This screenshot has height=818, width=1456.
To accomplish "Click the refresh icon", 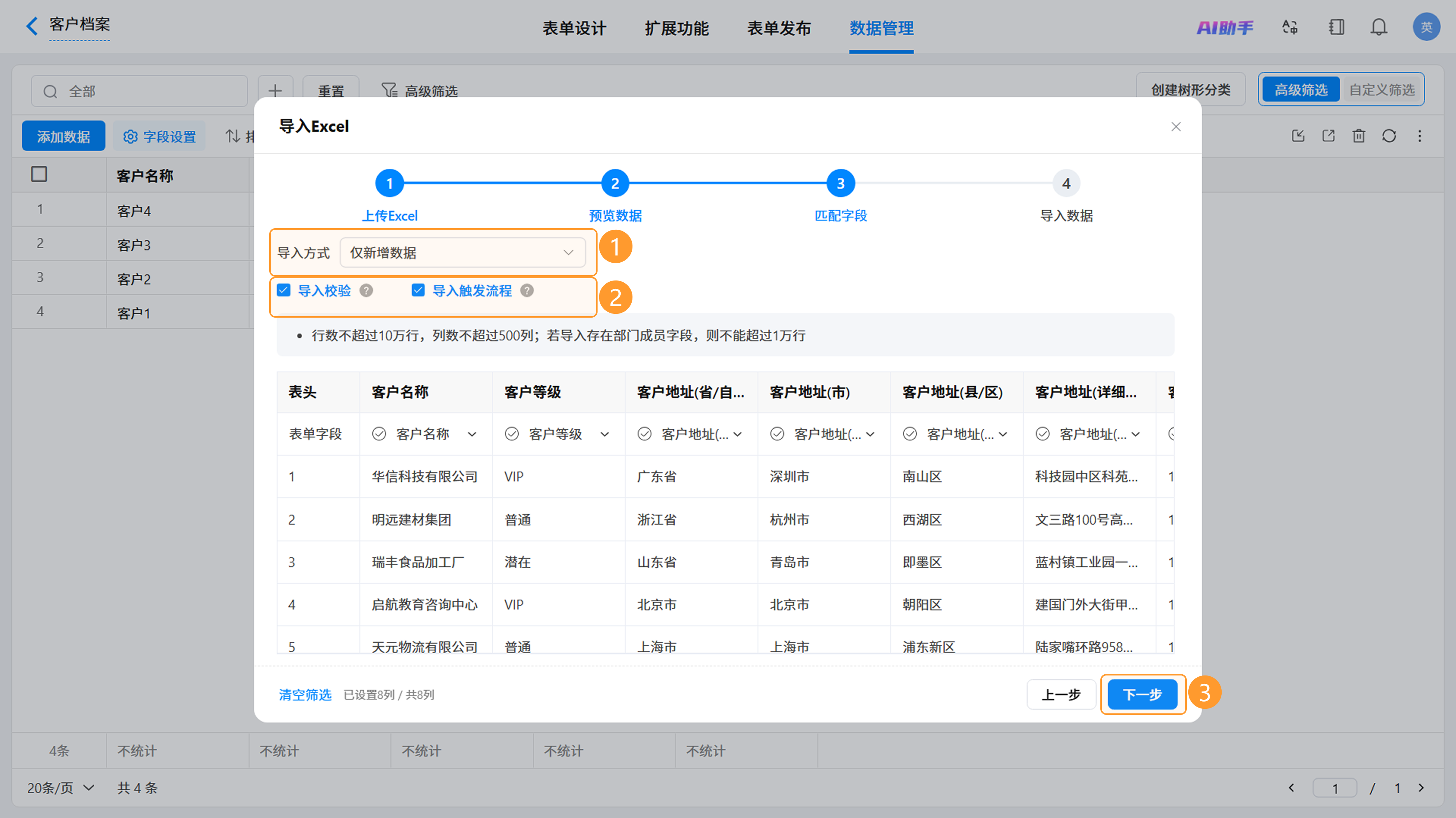I will pyautogui.click(x=1389, y=136).
